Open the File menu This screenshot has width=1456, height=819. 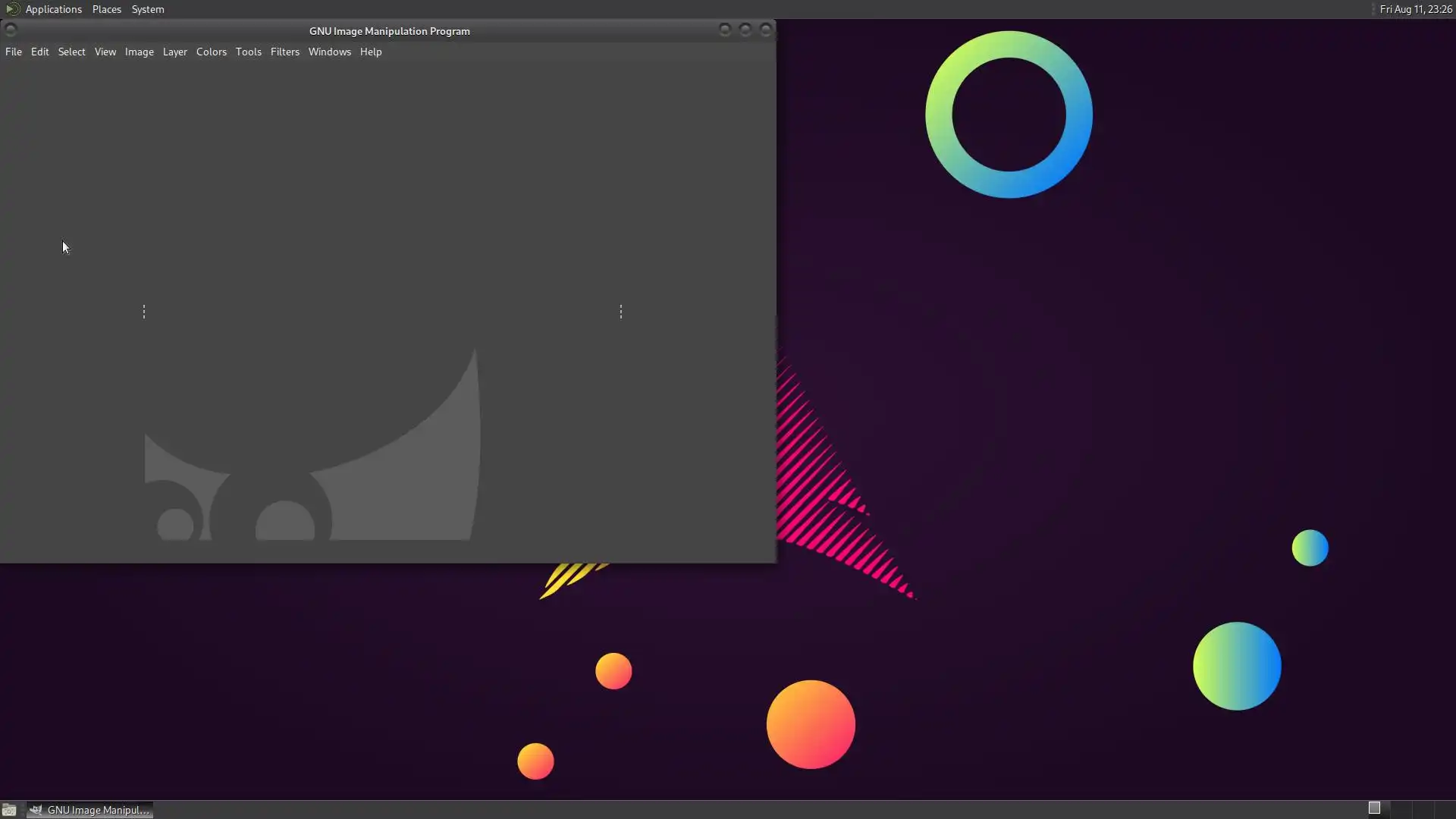14,52
